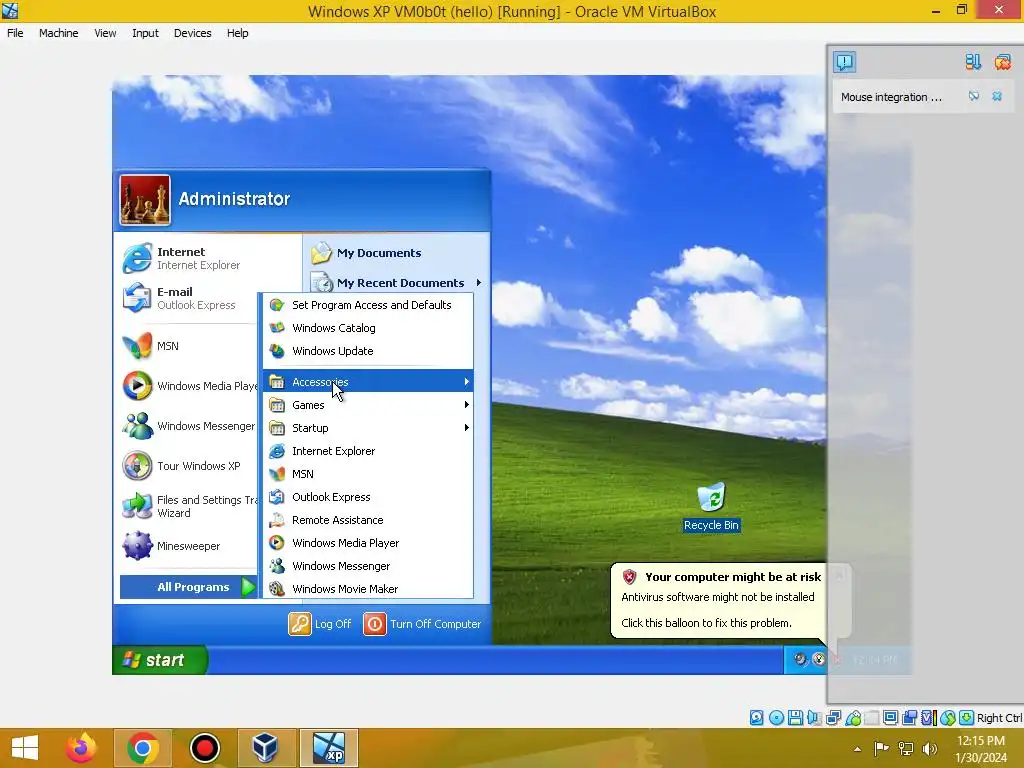Expand the Accessories submenu

[368, 381]
